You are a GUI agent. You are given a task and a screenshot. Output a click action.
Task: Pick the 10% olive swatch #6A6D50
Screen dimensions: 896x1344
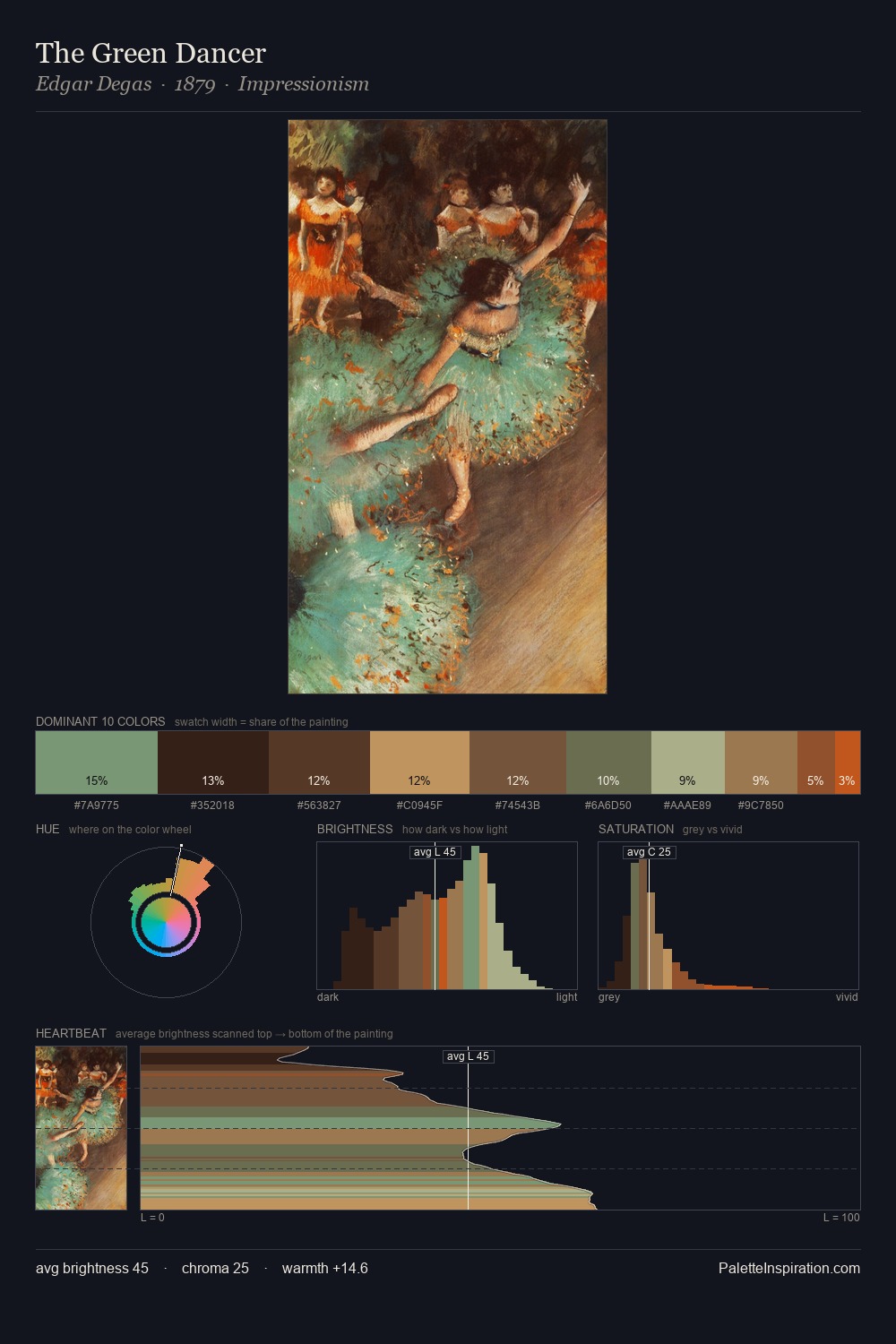pyautogui.click(x=608, y=762)
